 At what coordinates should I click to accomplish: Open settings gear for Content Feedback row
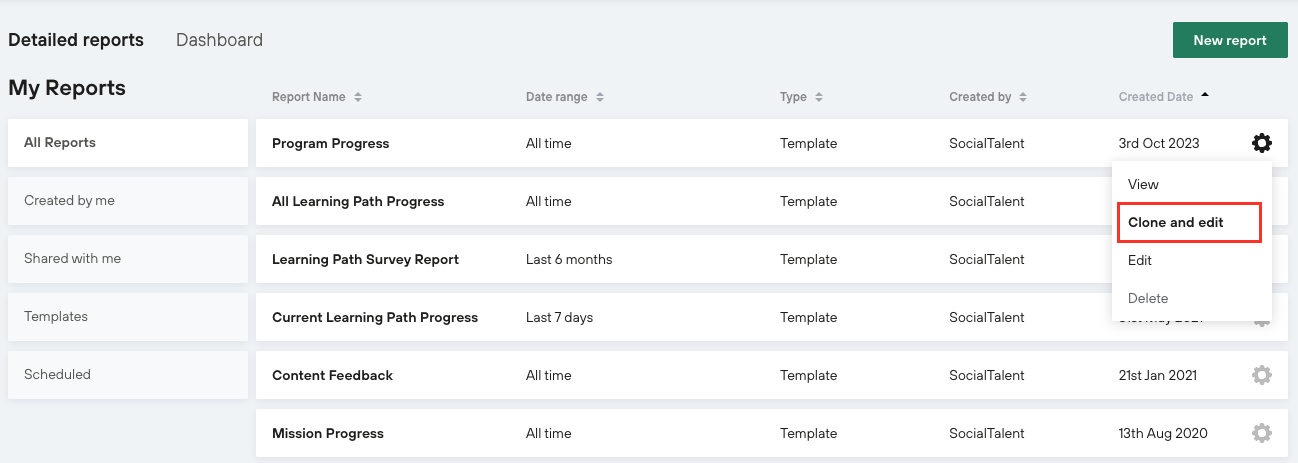pos(1261,375)
